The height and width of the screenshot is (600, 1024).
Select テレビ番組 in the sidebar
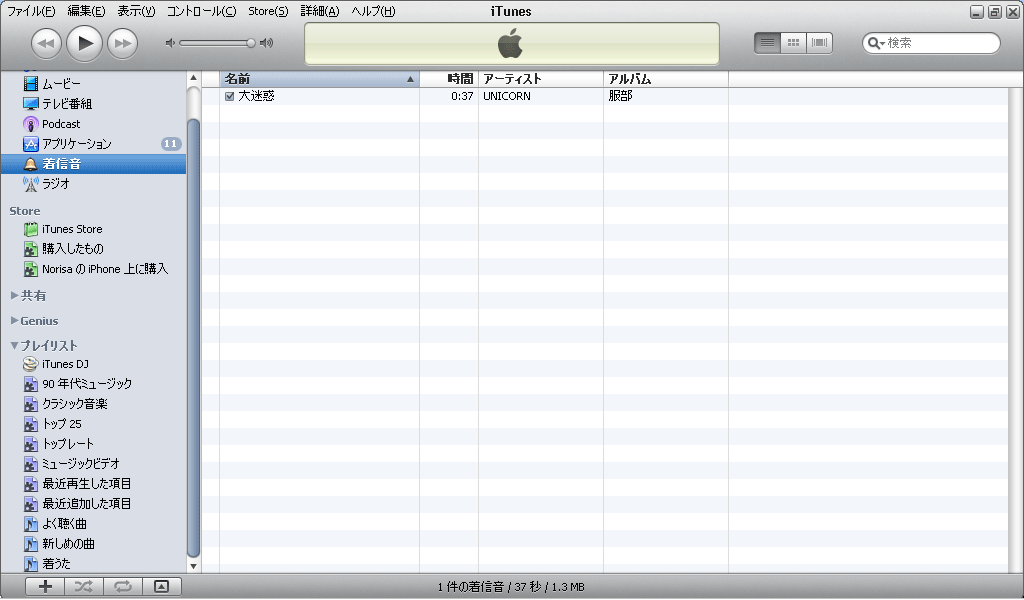pos(93,104)
